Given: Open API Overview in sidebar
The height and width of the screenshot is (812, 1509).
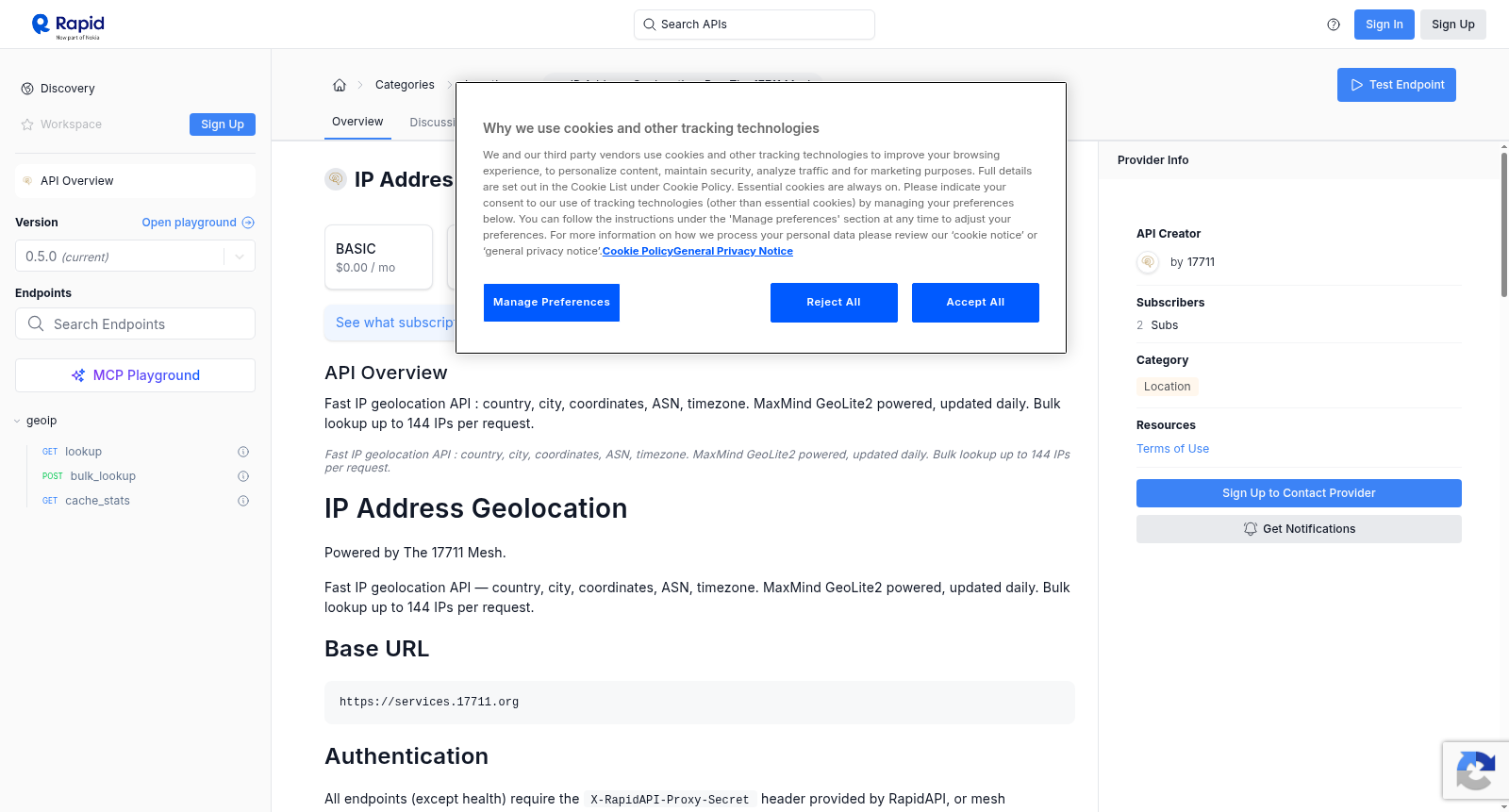Looking at the screenshot, I should [135, 181].
